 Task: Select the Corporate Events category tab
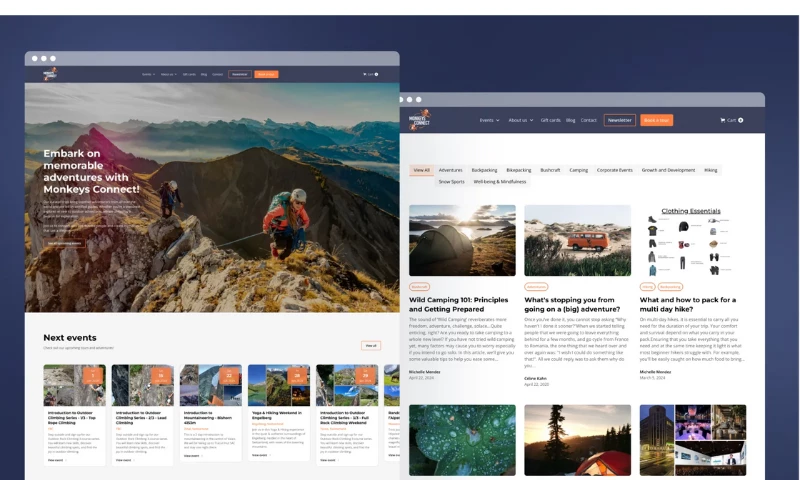click(x=614, y=170)
